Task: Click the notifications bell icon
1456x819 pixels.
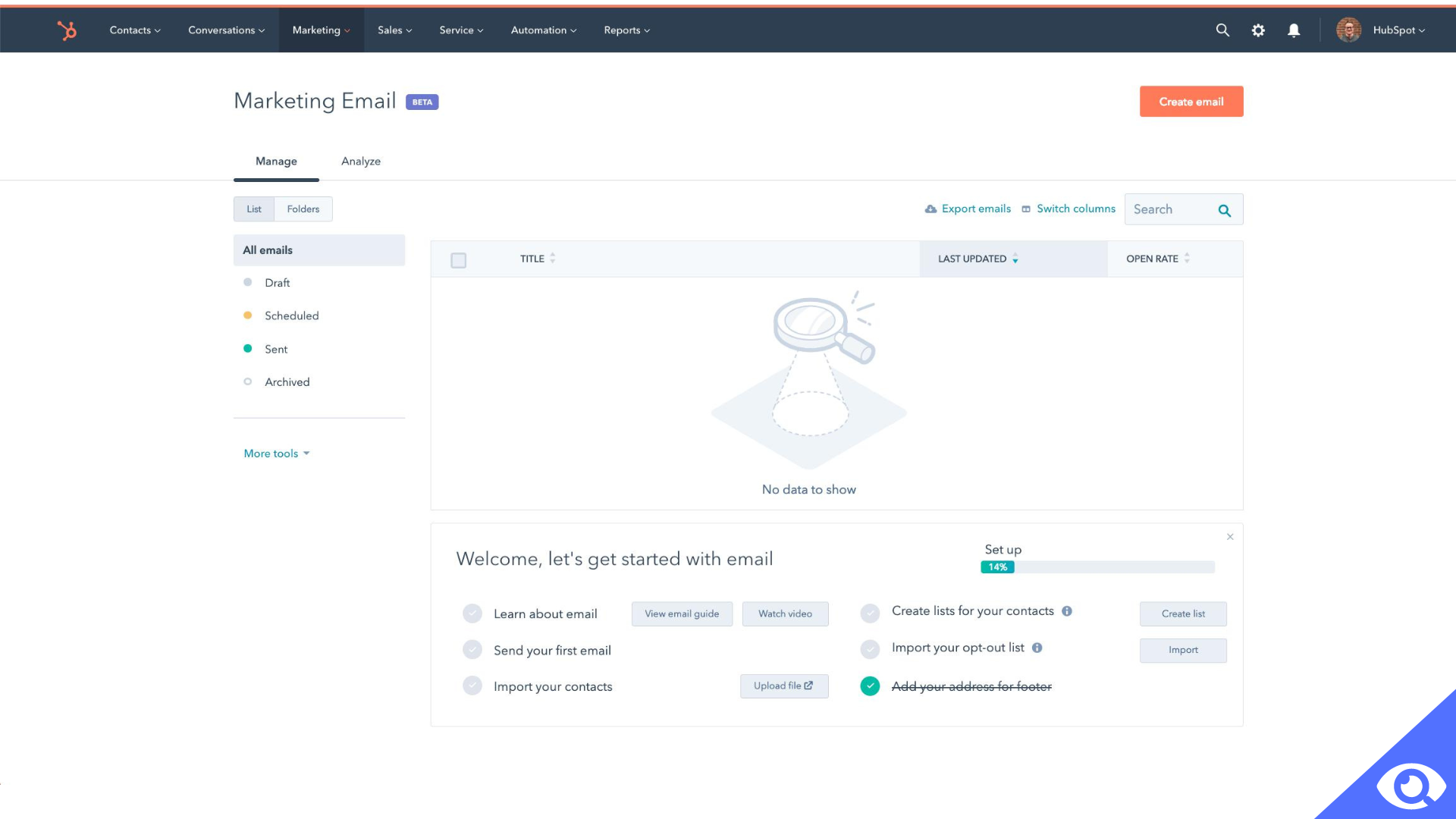Action: pyautogui.click(x=1294, y=30)
